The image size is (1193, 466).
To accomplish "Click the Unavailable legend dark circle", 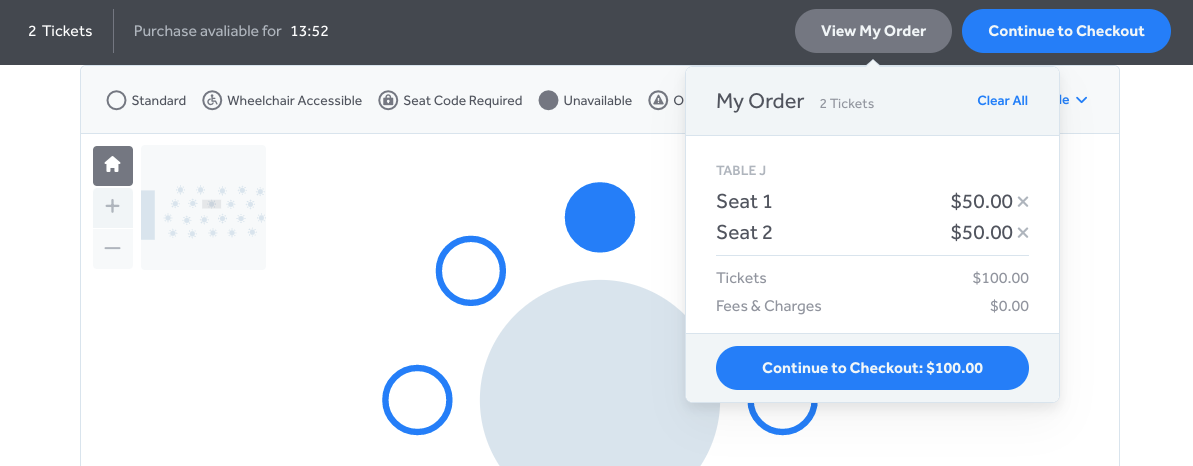I will (549, 101).
